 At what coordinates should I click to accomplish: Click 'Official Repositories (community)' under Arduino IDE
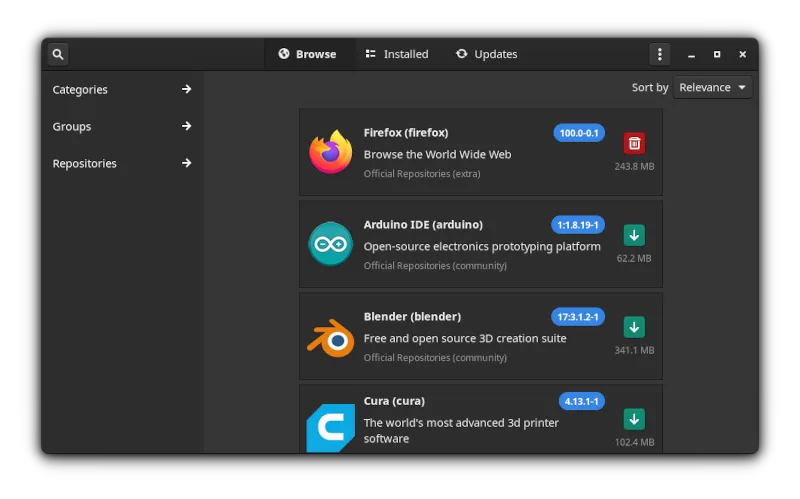(x=435, y=266)
